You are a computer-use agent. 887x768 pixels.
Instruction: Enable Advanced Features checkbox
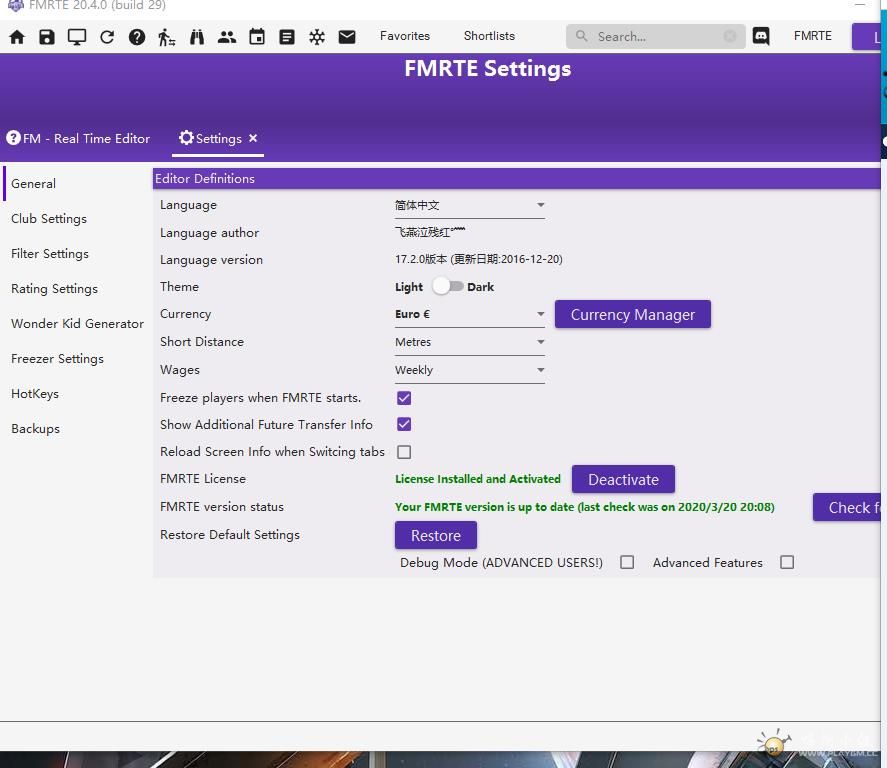[x=787, y=563]
